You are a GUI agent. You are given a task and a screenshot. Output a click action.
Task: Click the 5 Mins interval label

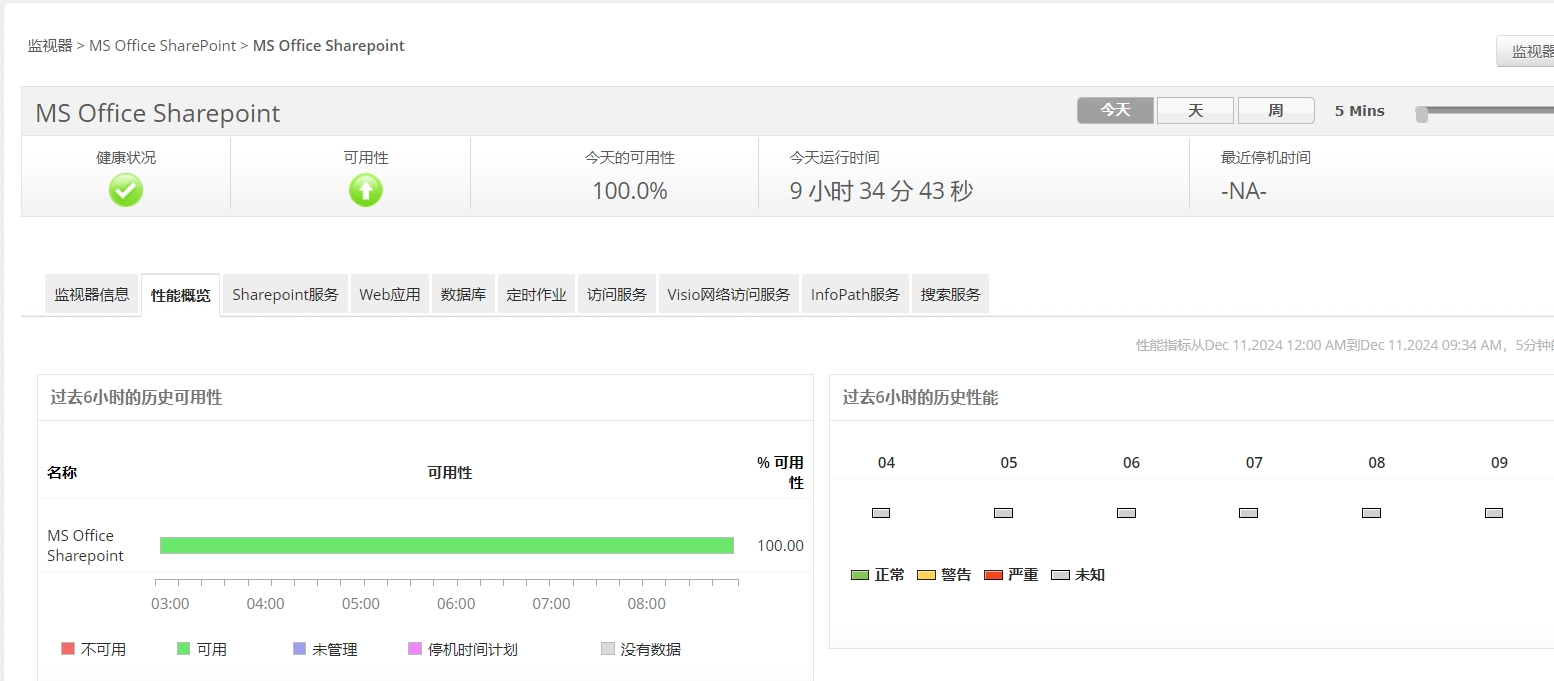point(1360,111)
